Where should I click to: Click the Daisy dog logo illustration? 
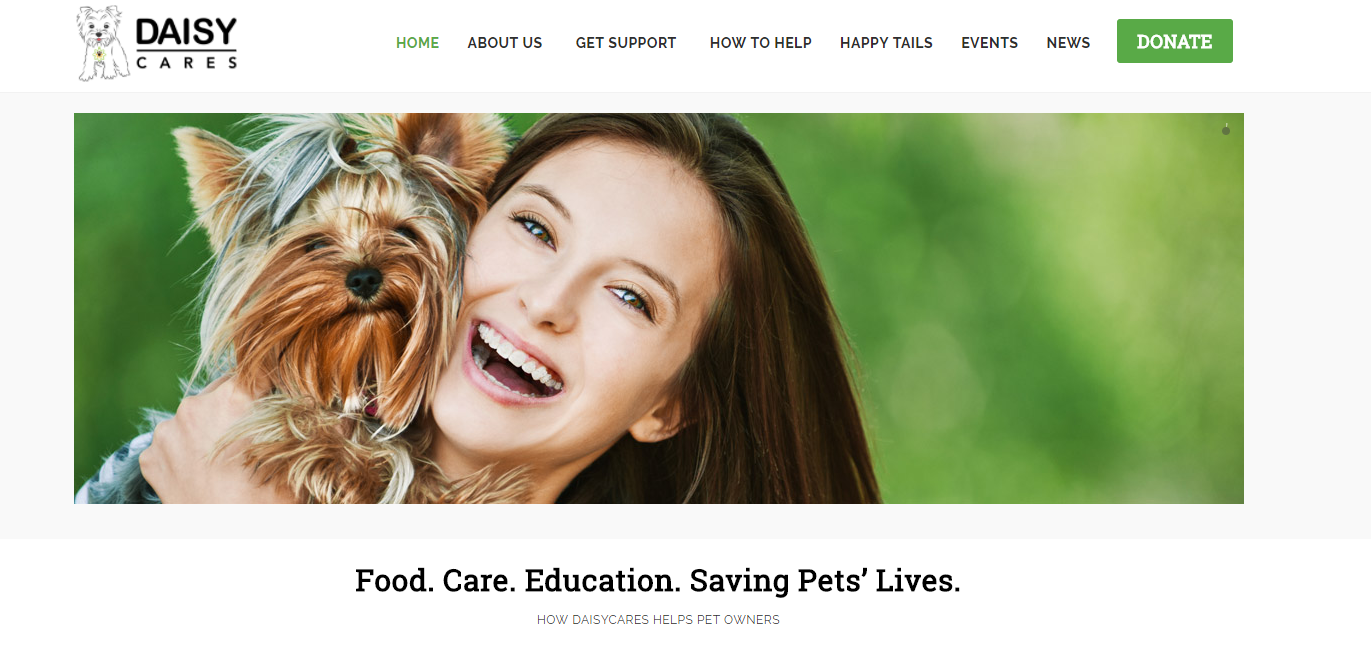point(104,43)
